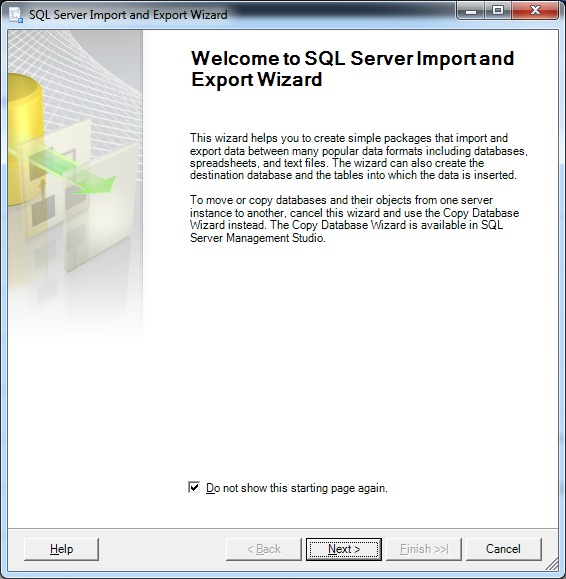Click the 'Welcome to SQL Server Import' heading
Screen dimensions: 566x579
coord(352,69)
